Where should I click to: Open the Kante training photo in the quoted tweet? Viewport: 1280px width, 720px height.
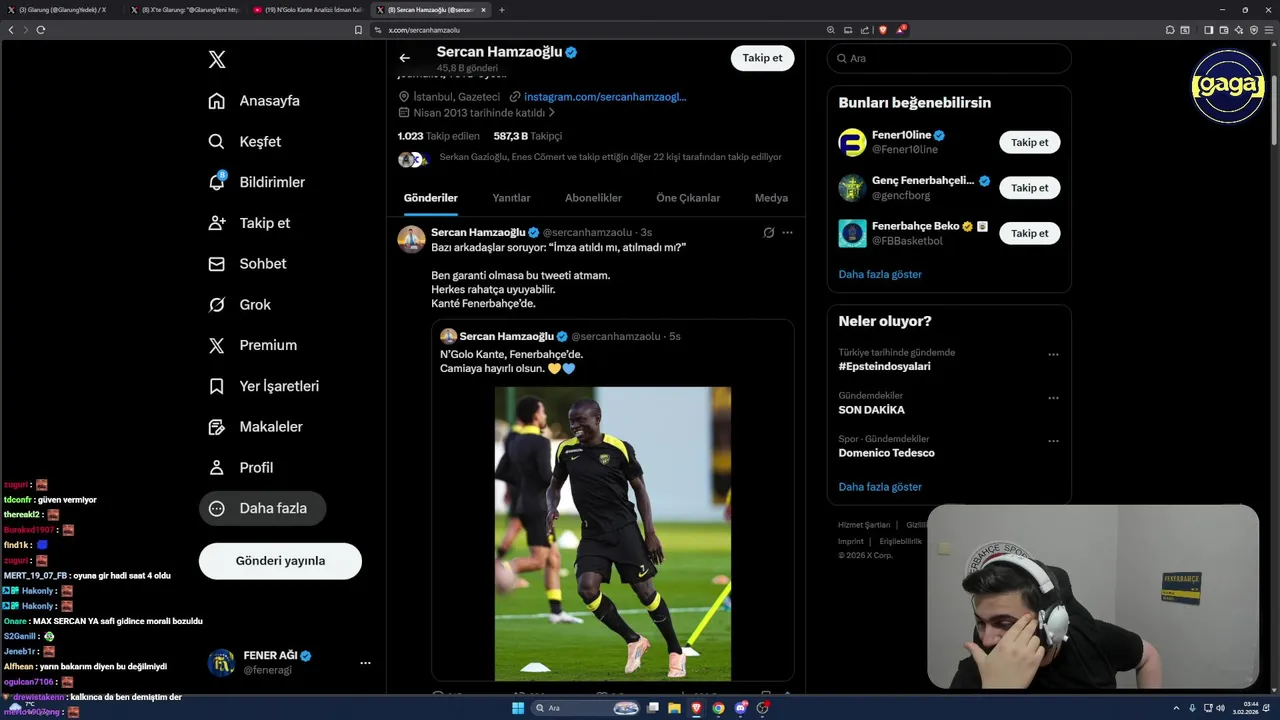click(612, 534)
